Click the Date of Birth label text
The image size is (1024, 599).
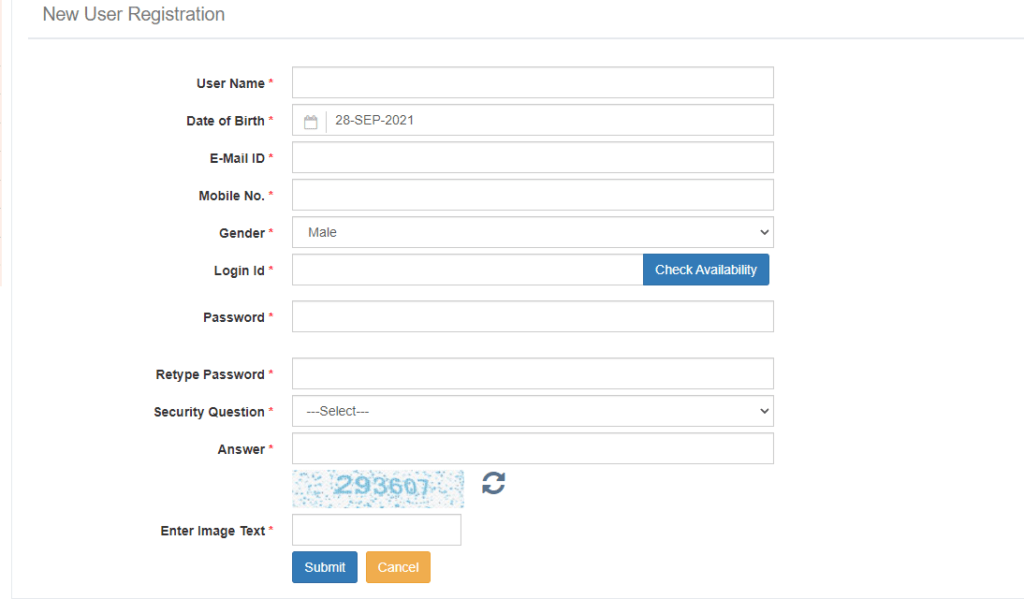(225, 121)
